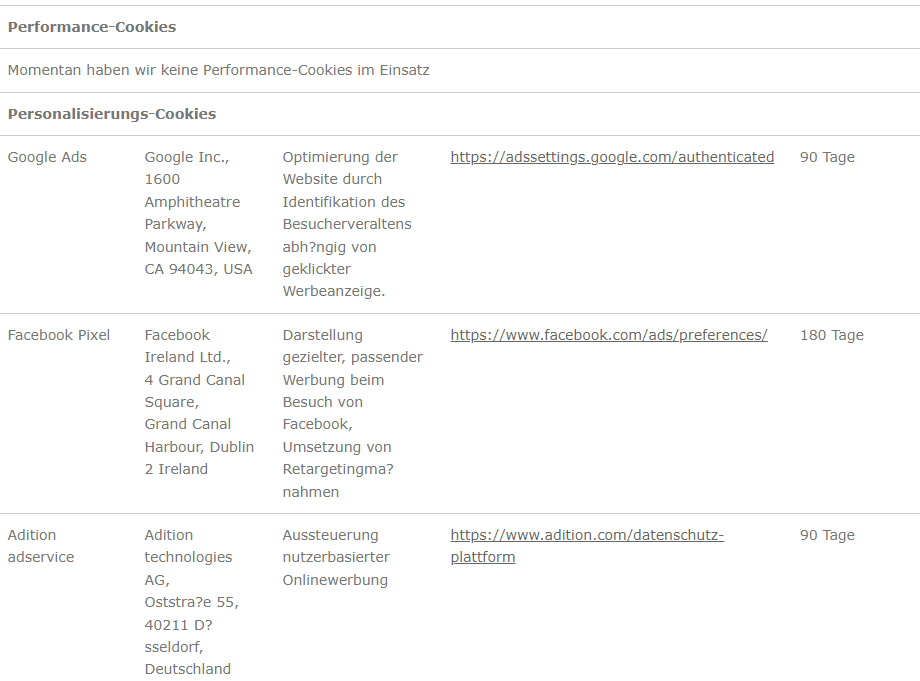The image size is (920, 681).
Task: Click the Performance-Cookies section heading
Action: [92, 27]
